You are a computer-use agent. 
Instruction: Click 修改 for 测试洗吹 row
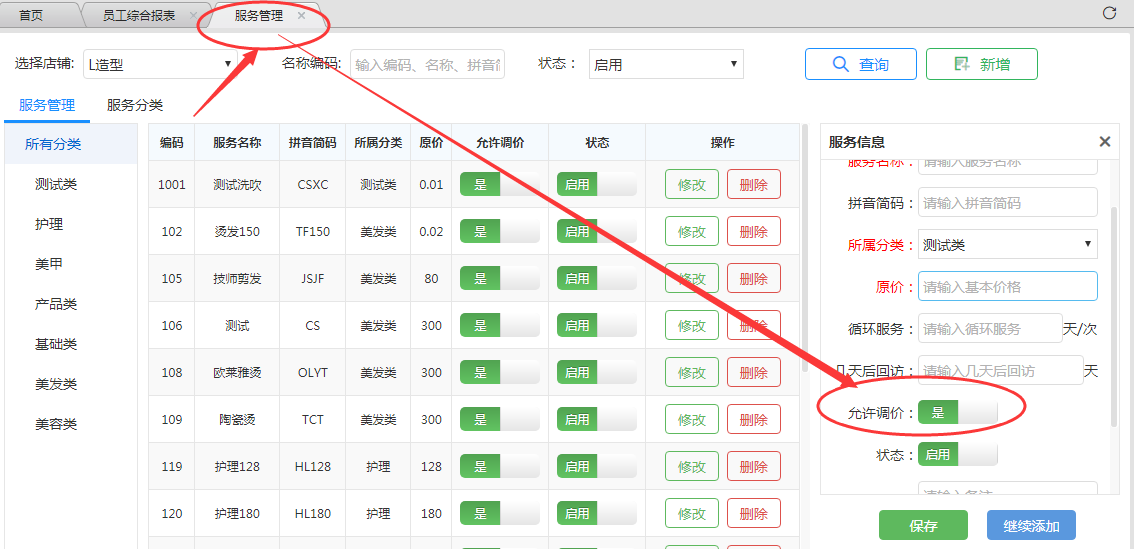(x=691, y=184)
